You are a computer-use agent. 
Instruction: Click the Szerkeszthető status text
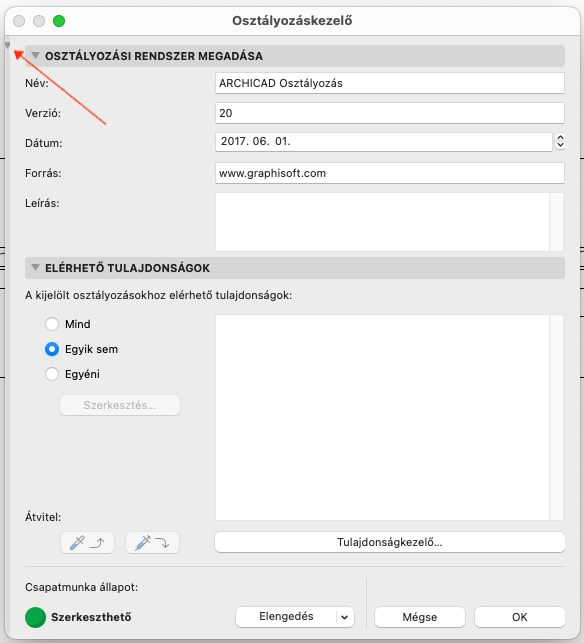91,617
